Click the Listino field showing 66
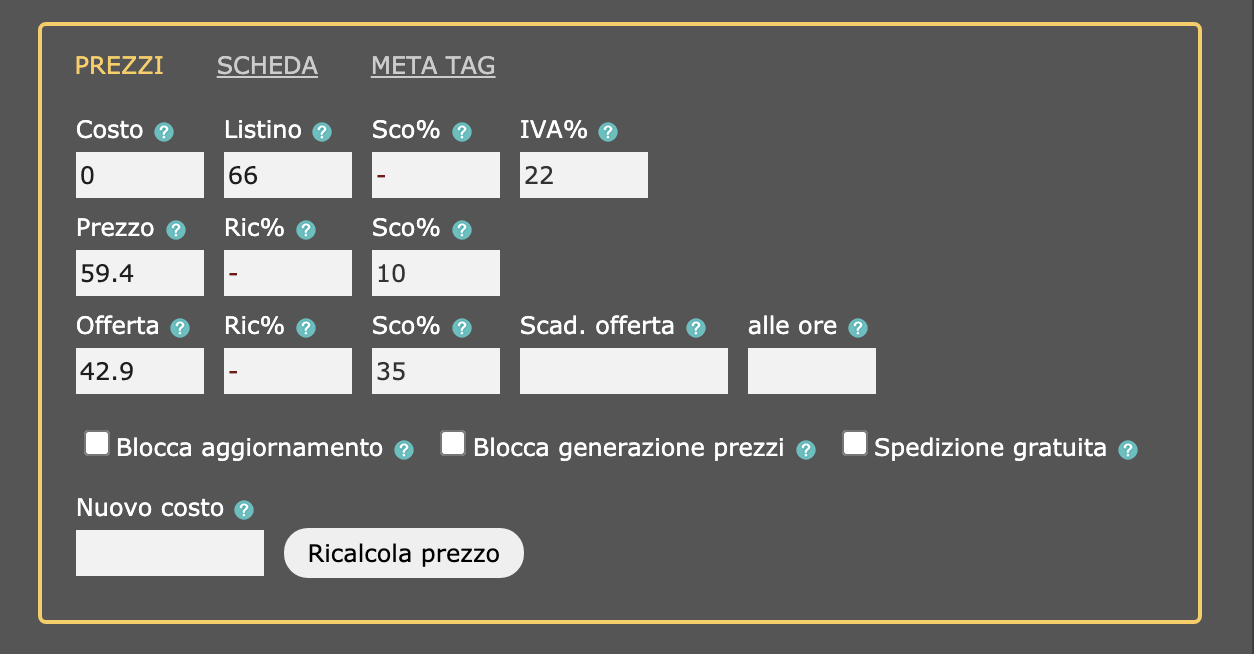This screenshot has width=1254, height=654. coord(288,175)
